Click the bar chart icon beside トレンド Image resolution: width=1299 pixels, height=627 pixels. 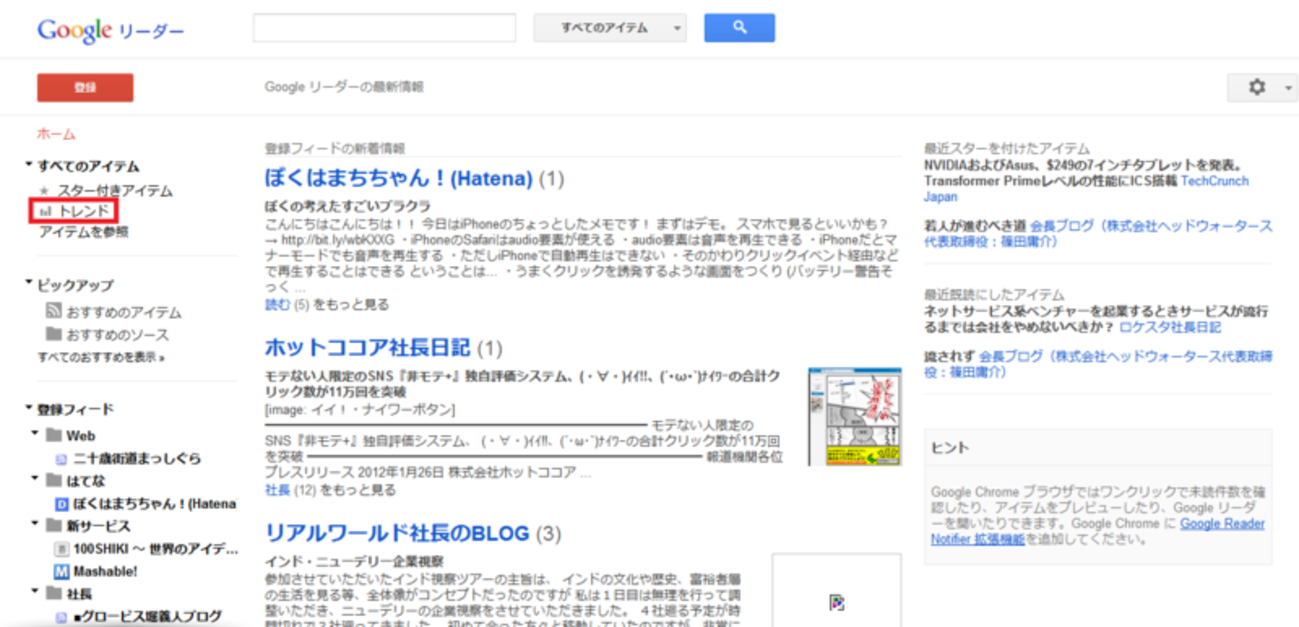pyautogui.click(x=45, y=211)
